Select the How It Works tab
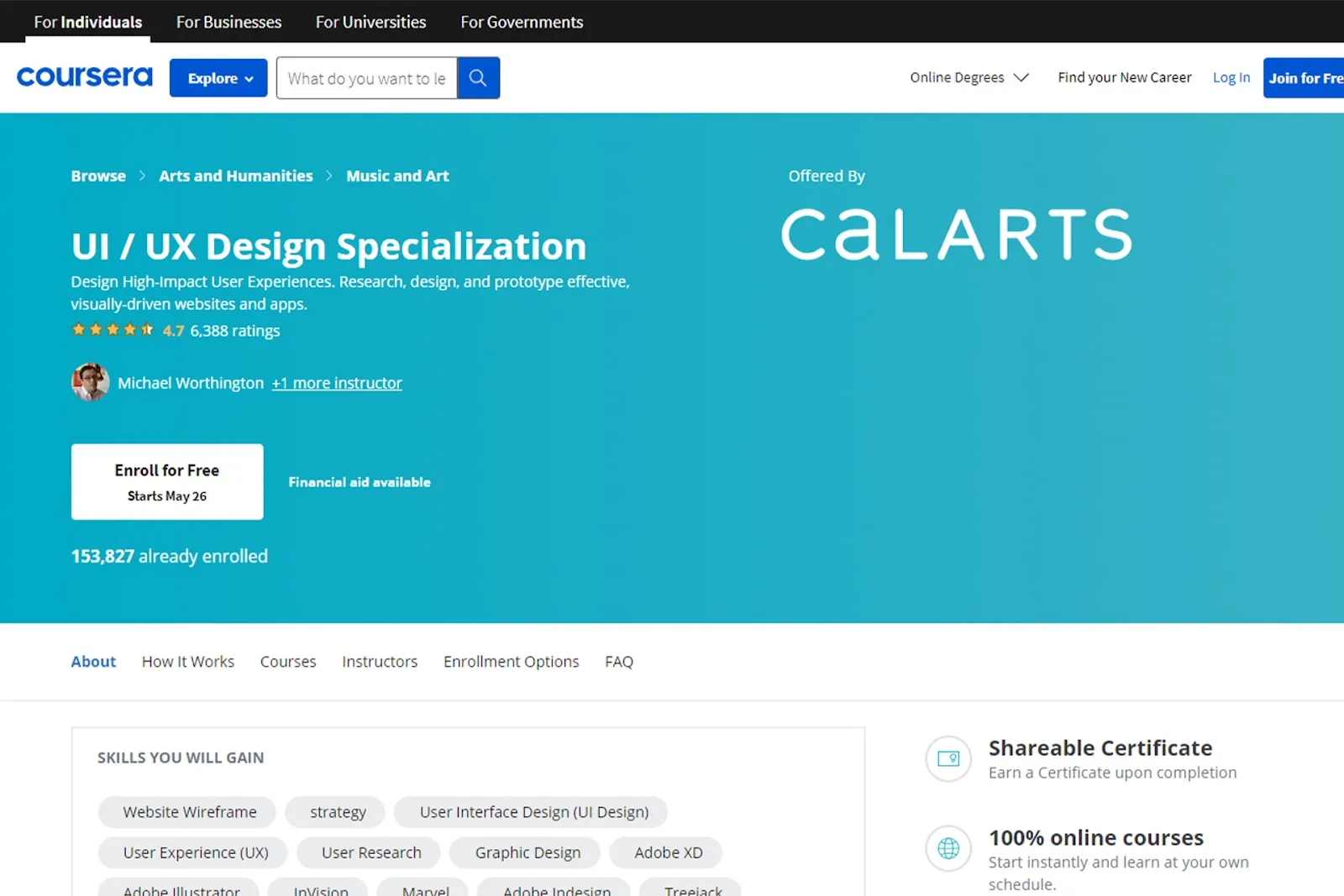Image resolution: width=1344 pixels, height=896 pixels. click(x=188, y=662)
